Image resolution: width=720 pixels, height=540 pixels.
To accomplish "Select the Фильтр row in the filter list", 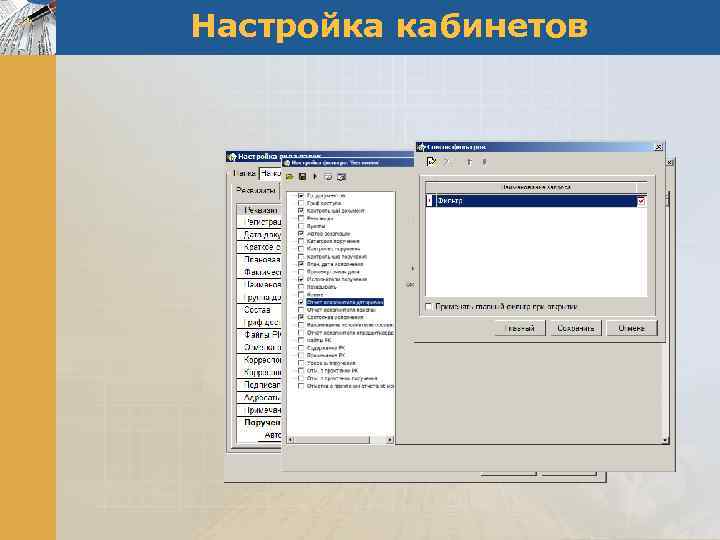I will (536, 201).
